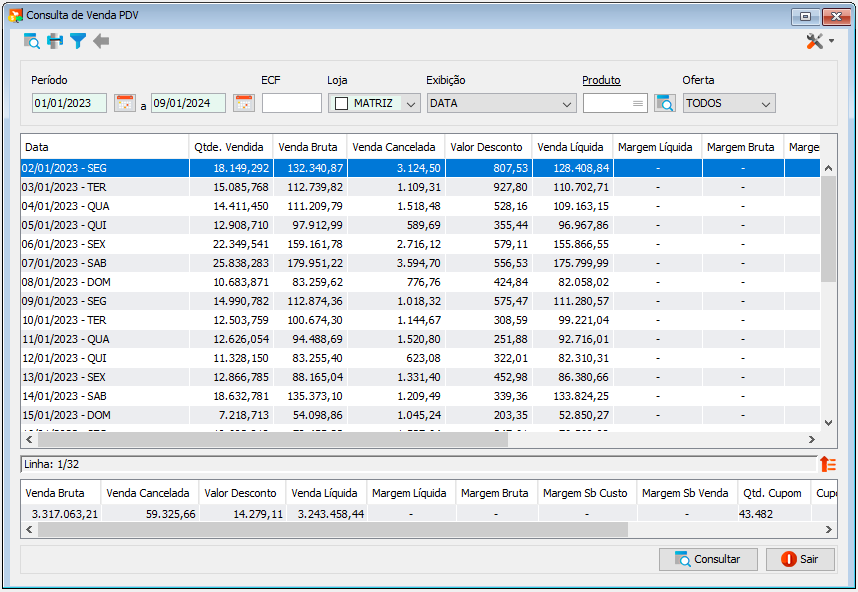The width and height of the screenshot is (858, 592).
Task: Open the blue filter funnel icon
Action: [x=78, y=41]
